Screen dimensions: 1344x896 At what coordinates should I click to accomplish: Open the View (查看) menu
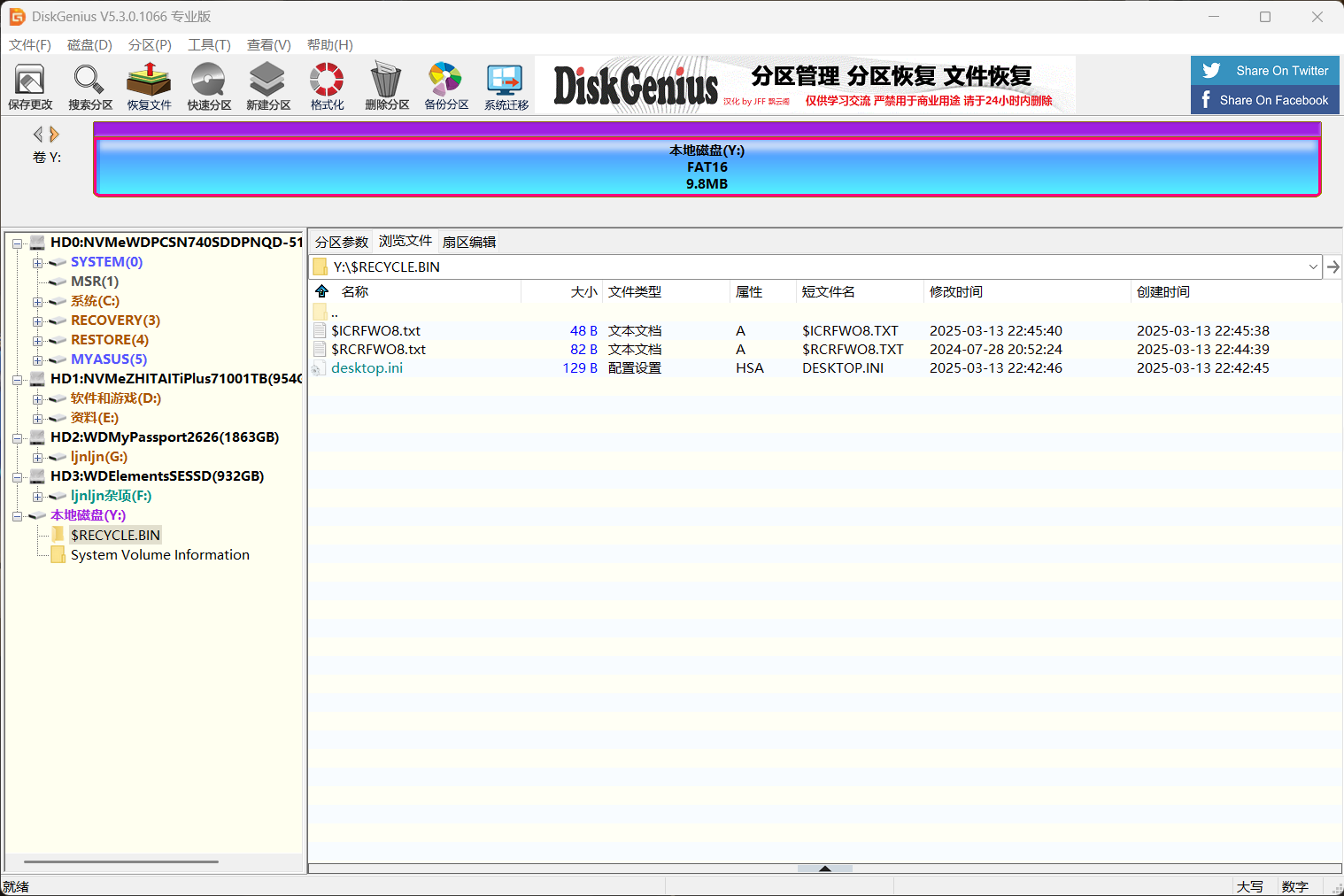pyautogui.click(x=269, y=45)
